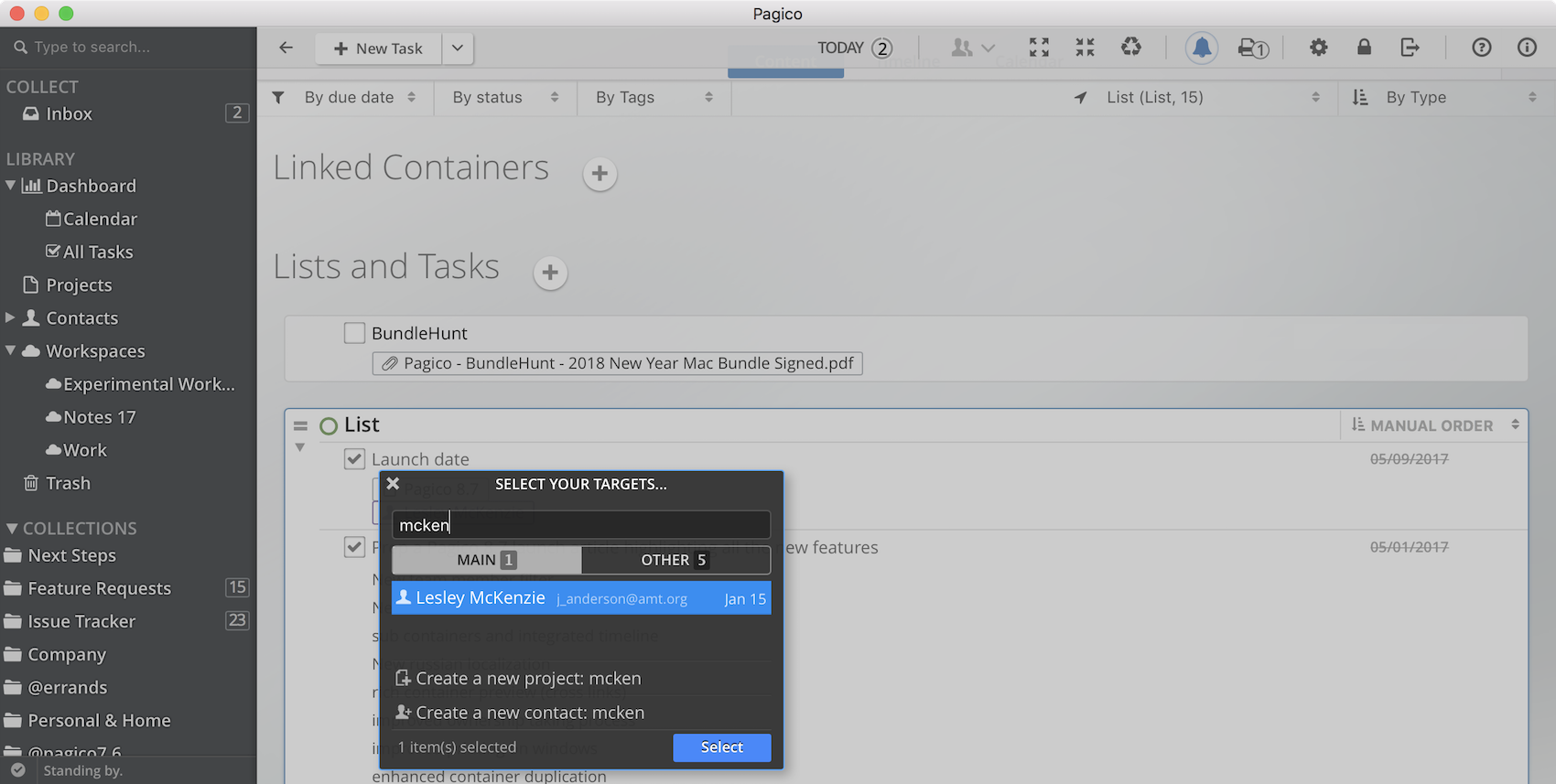Screen dimensions: 1556x784
Task: Open Trash in the sidebar
Action: (57, 483)
